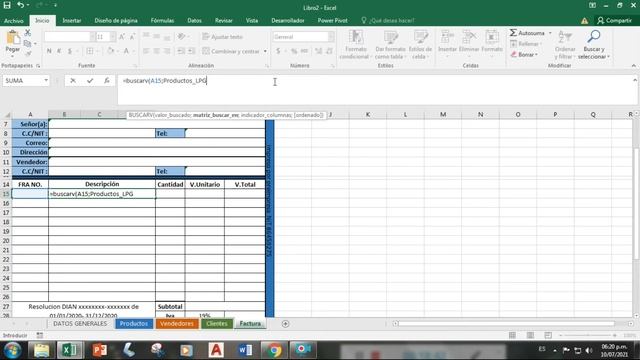
Task: Select the Productos sheet tab
Action: pyautogui.click(x=134, y=324)
